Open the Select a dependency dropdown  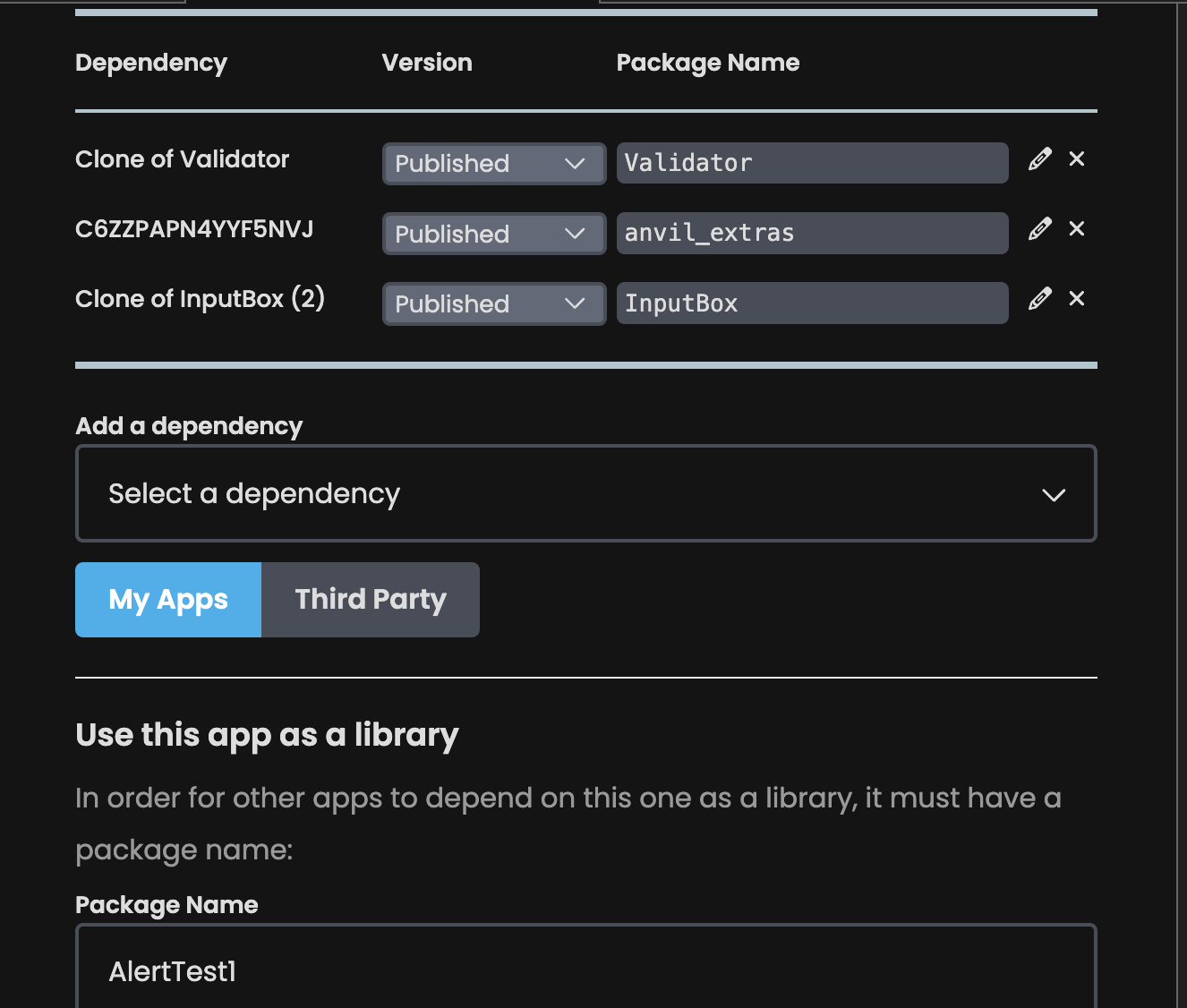(585, 493)
